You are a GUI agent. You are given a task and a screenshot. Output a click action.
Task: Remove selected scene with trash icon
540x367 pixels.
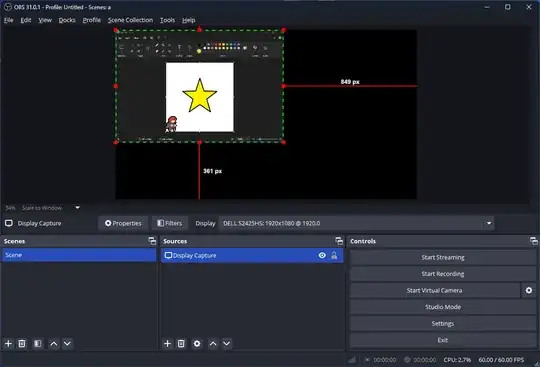(x=22, y=344)
